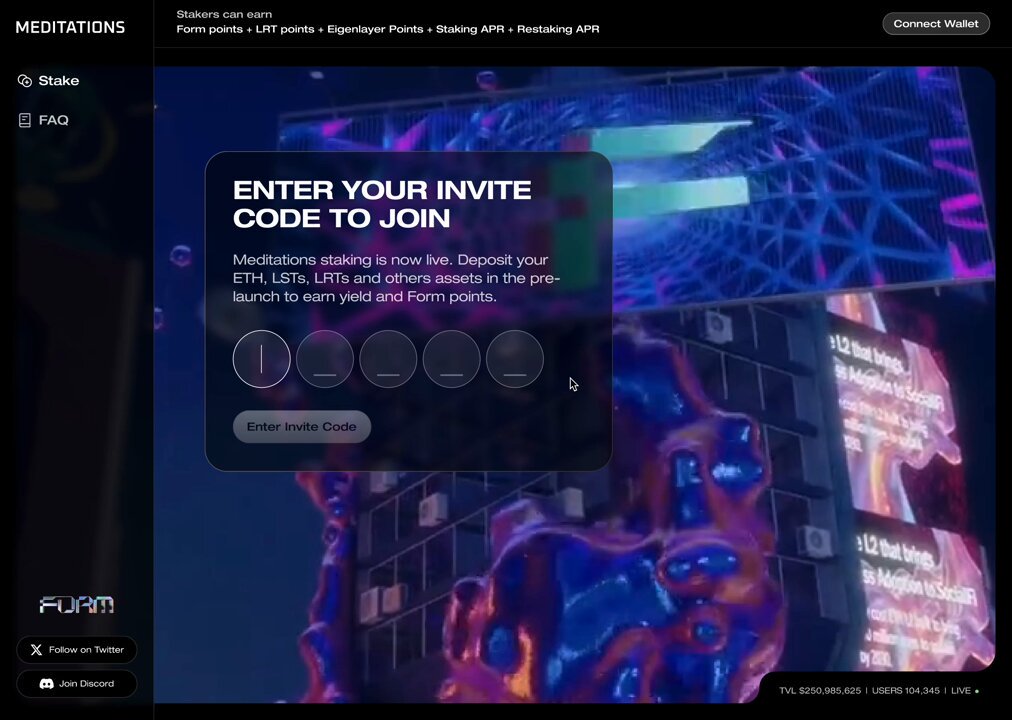
Task: Submit with Enter Invite Code button
Action: tap(301, 426)
